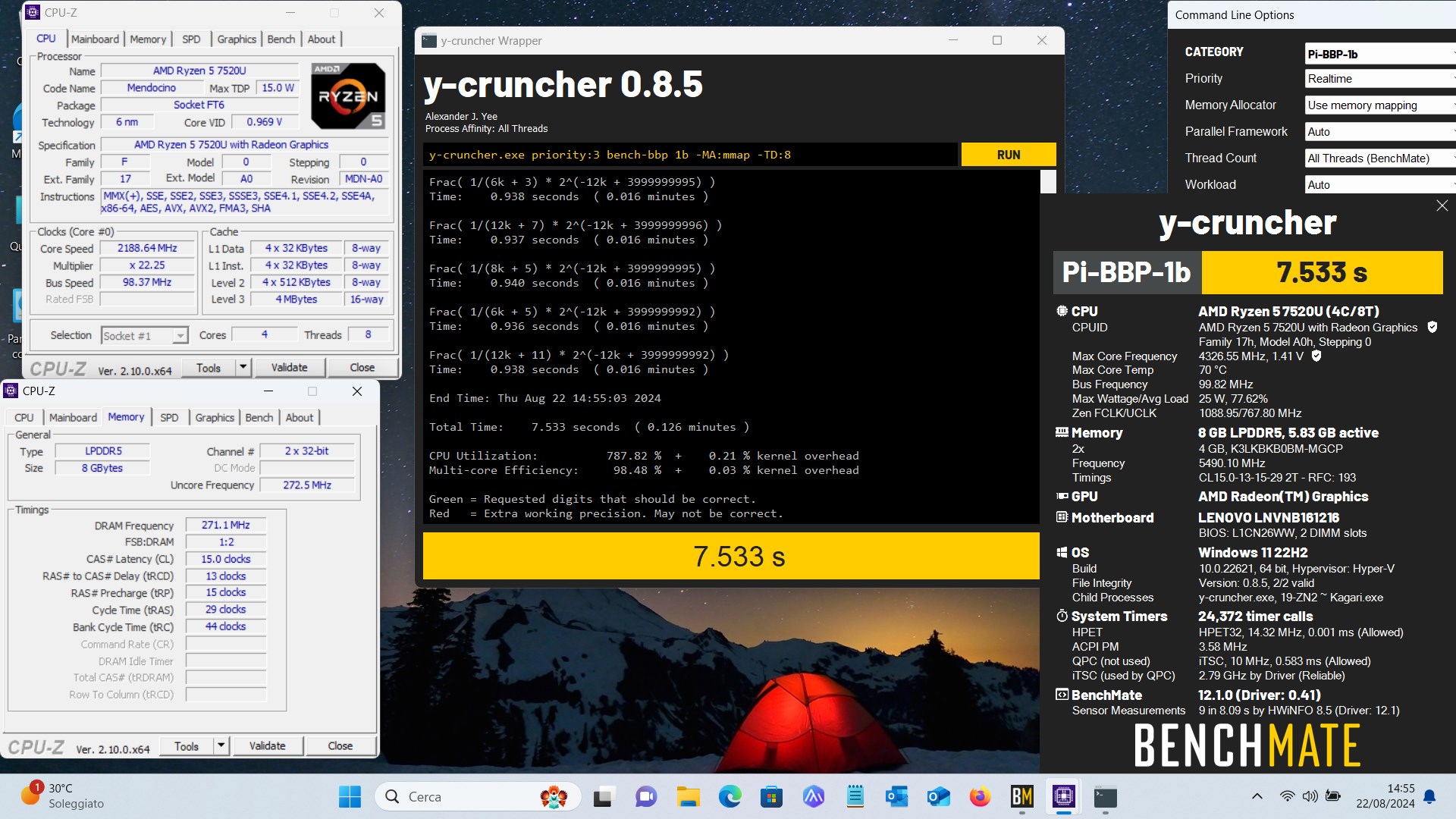Image resolution: width=1456 pixels, height=819 pixels.
Task: Switch to Mainboard tab in upper CPU-Z window
Action: pyautogui.click(x=95, y=39)
